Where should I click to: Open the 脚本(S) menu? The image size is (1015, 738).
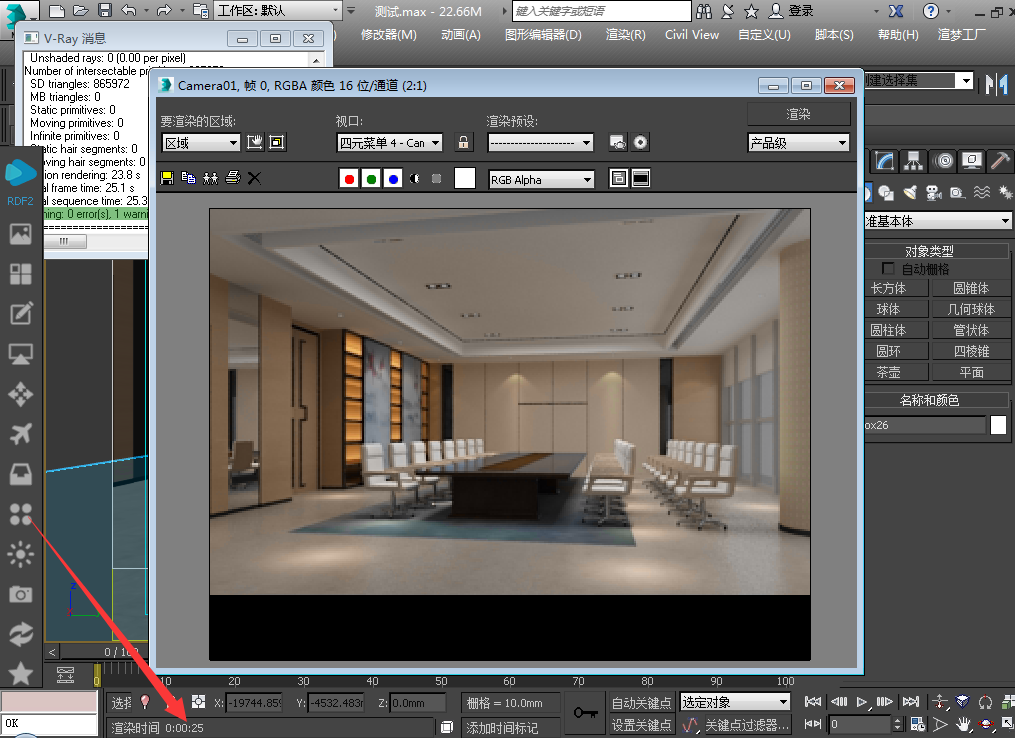click(x=834, y=35)
